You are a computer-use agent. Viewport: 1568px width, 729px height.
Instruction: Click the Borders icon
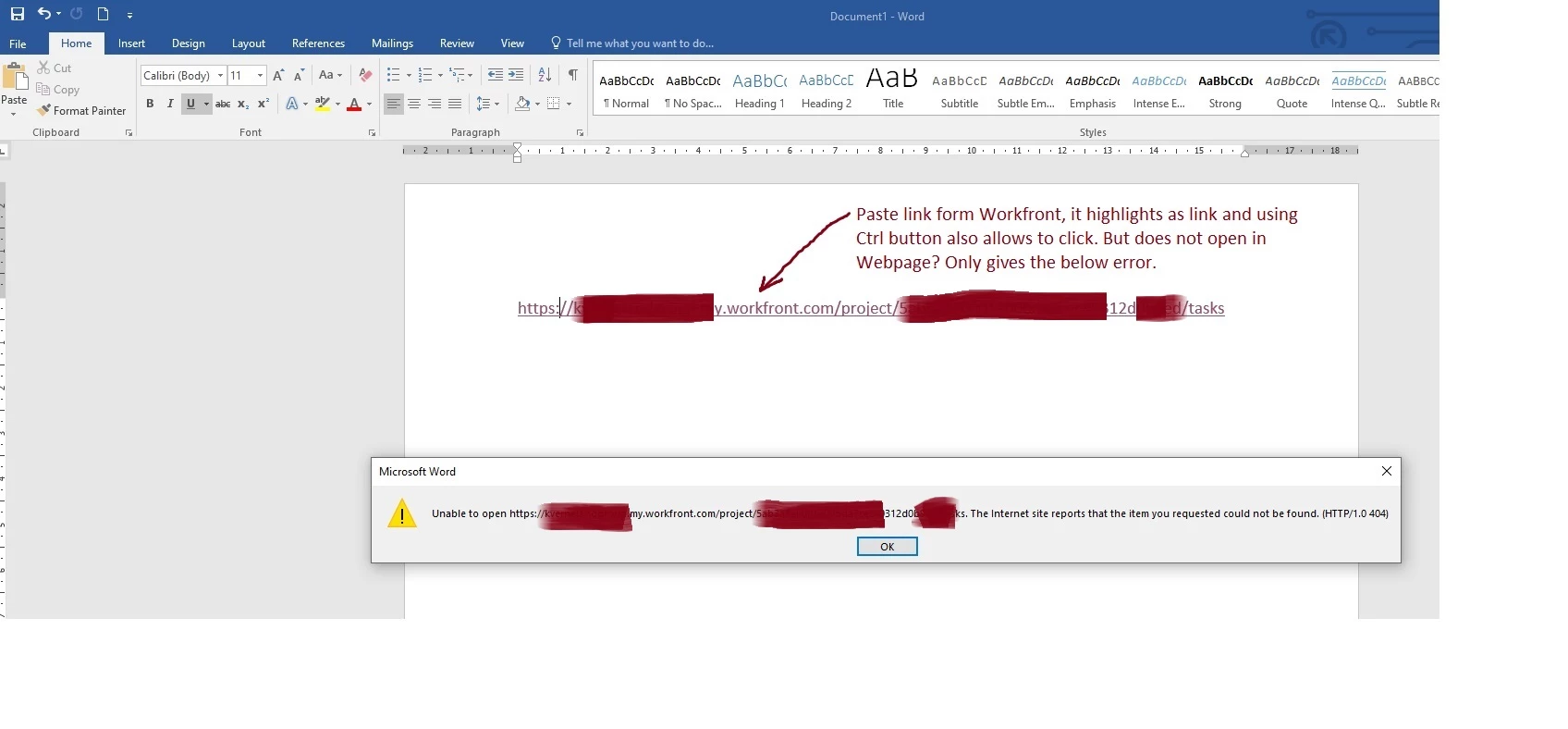click(x=553, y=104)
